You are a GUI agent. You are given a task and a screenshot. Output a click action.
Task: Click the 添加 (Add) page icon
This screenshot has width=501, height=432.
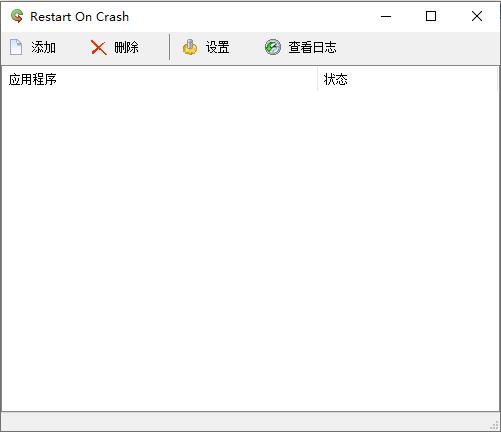[x=16, y=47]
